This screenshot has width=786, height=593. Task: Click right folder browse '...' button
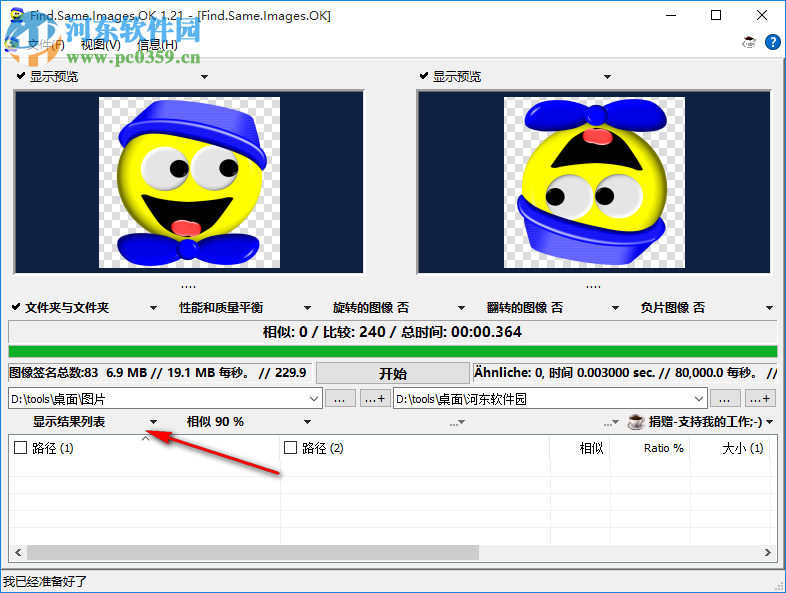click(724, 399)
